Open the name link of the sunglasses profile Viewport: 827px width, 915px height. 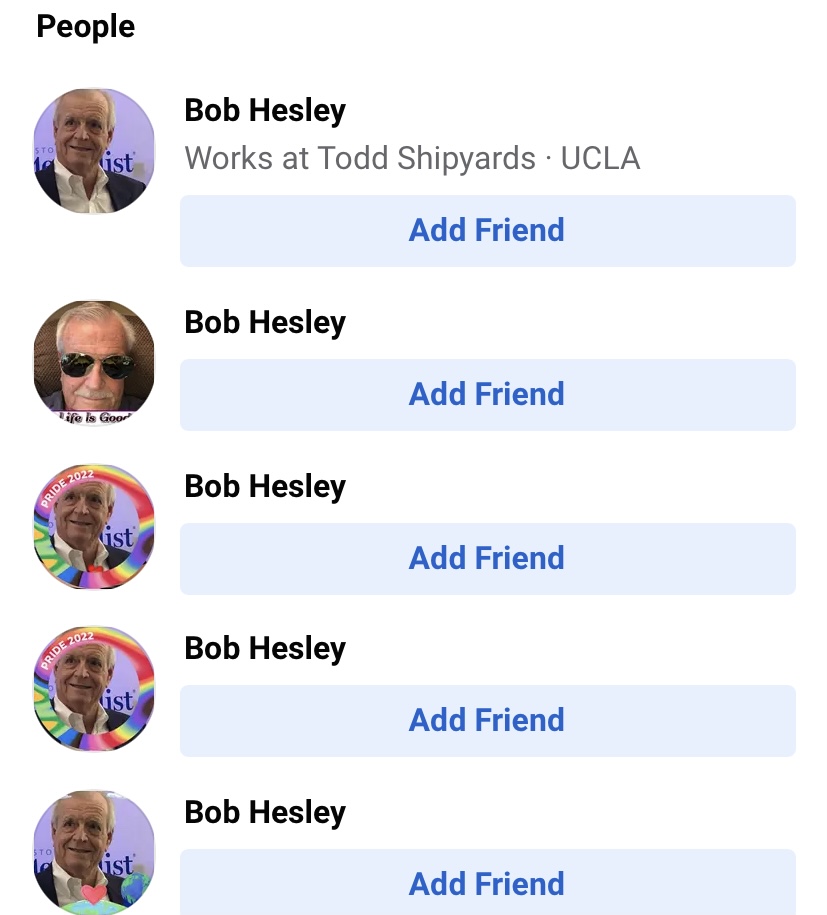[265, 322]
